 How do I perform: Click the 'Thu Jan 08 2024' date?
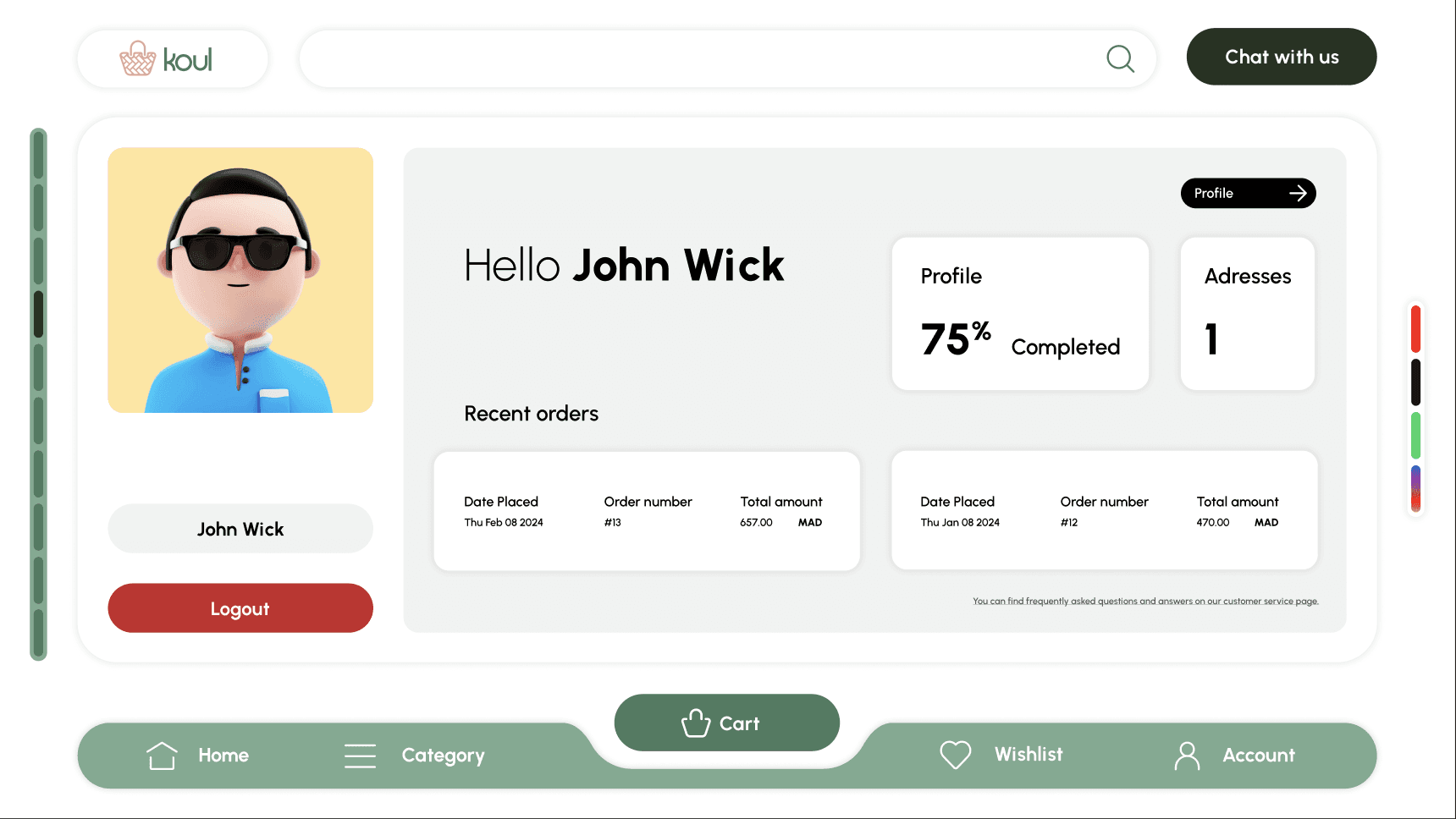click(960, 523)
